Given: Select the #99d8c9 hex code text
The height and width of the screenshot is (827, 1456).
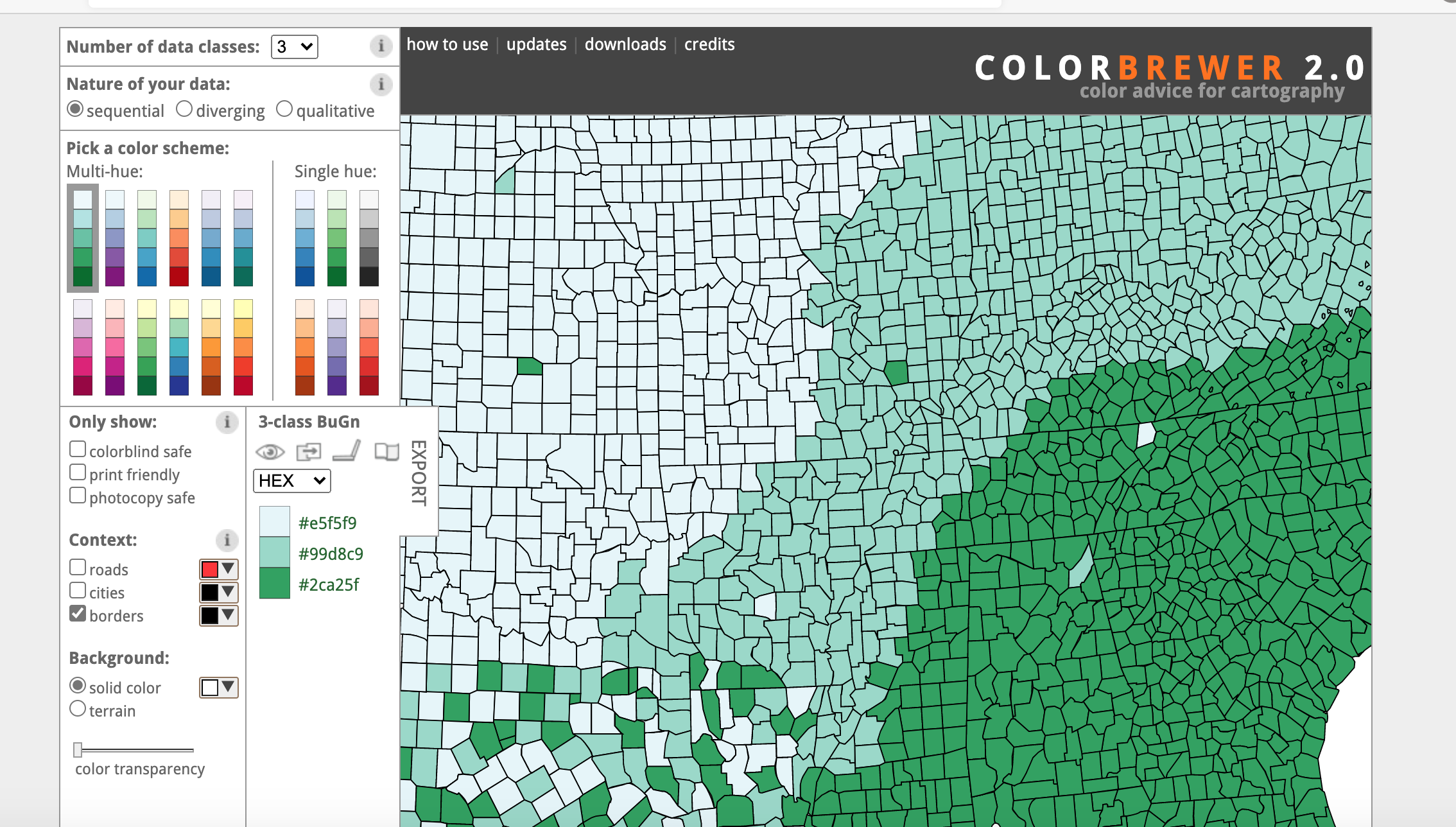Looking at the screenshot, I should point(331,554).
